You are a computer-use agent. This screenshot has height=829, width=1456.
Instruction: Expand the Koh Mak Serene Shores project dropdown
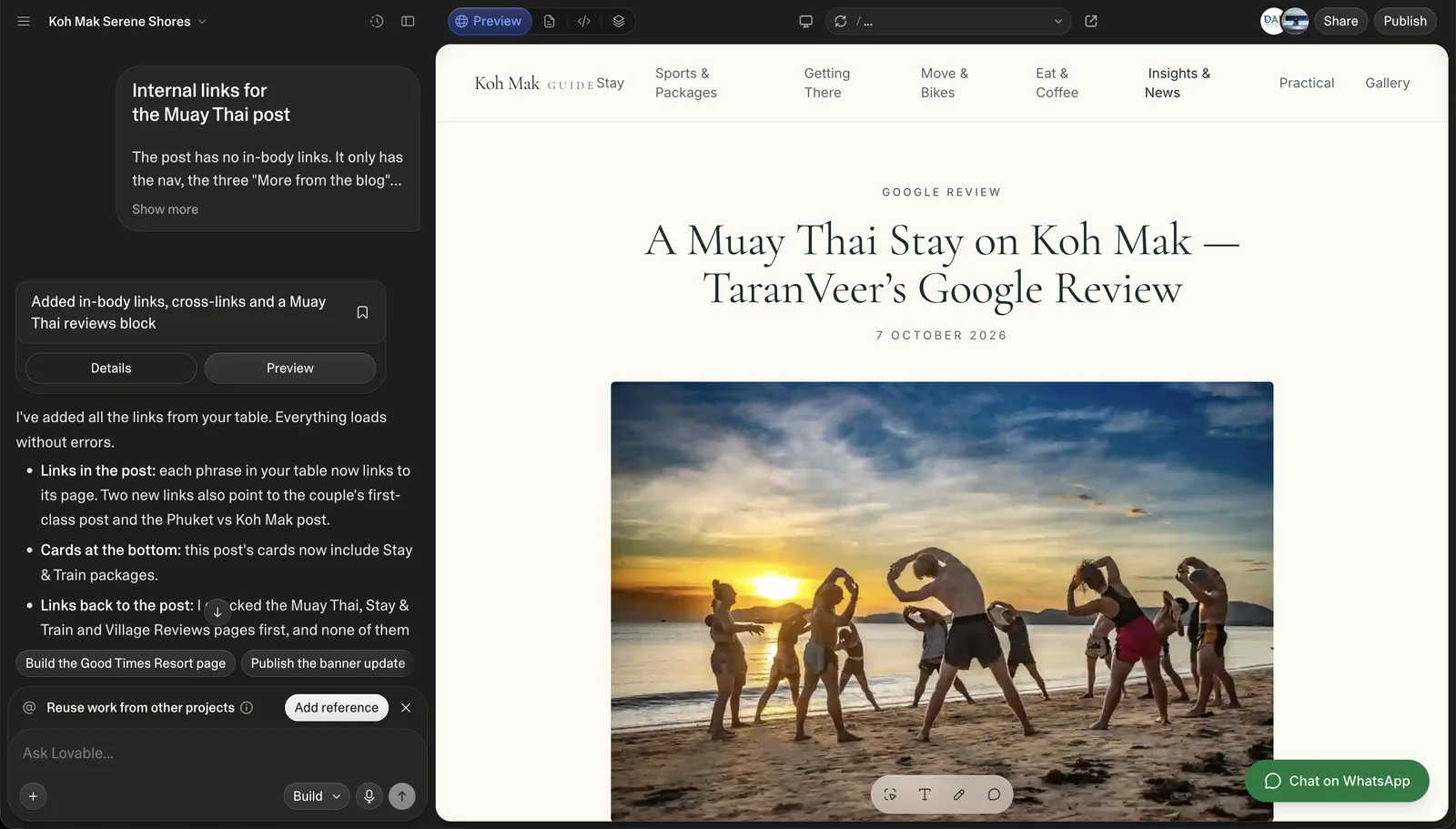127,21
